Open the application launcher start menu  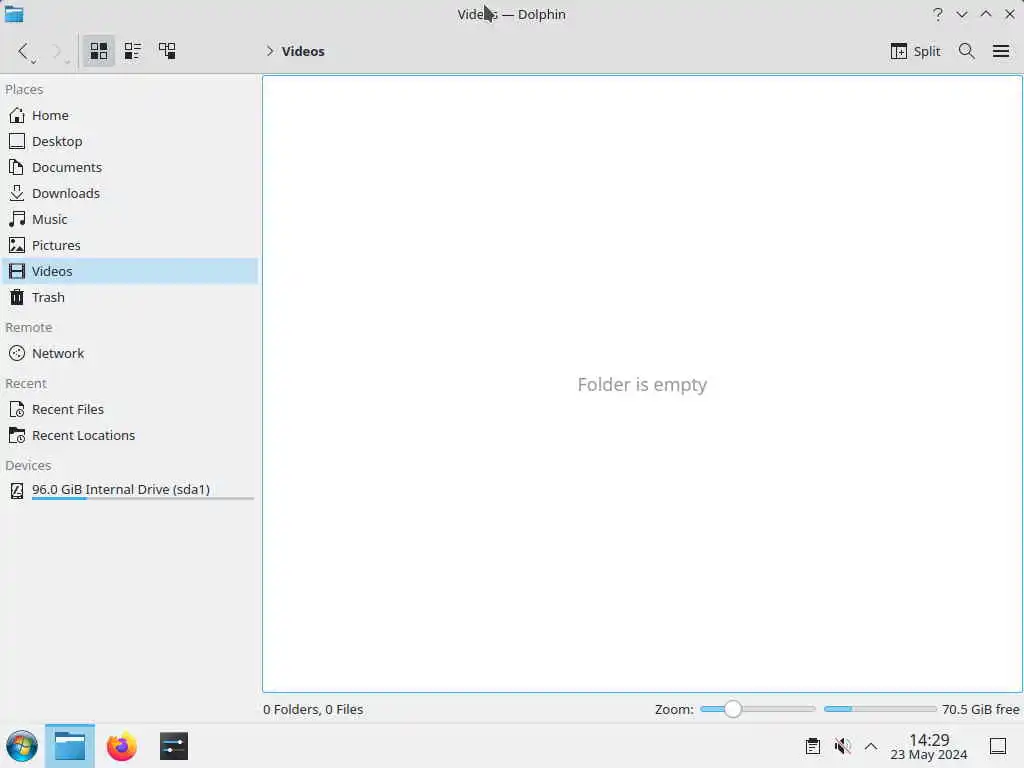pyautogui.click(x=22, y=746)
